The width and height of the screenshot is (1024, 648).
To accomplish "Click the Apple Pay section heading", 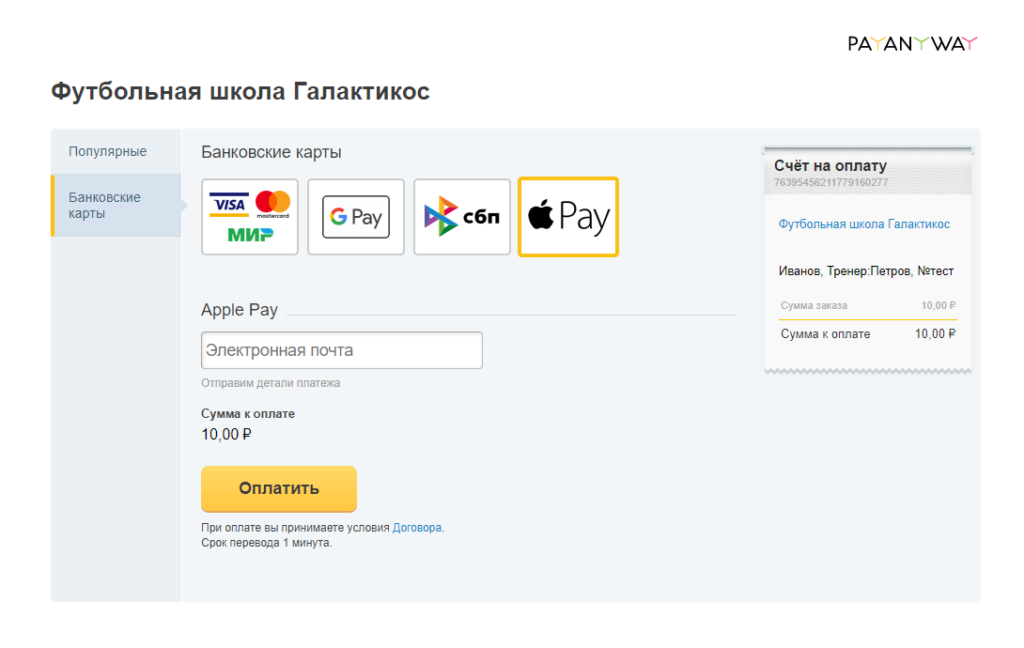I will [239, 310].
